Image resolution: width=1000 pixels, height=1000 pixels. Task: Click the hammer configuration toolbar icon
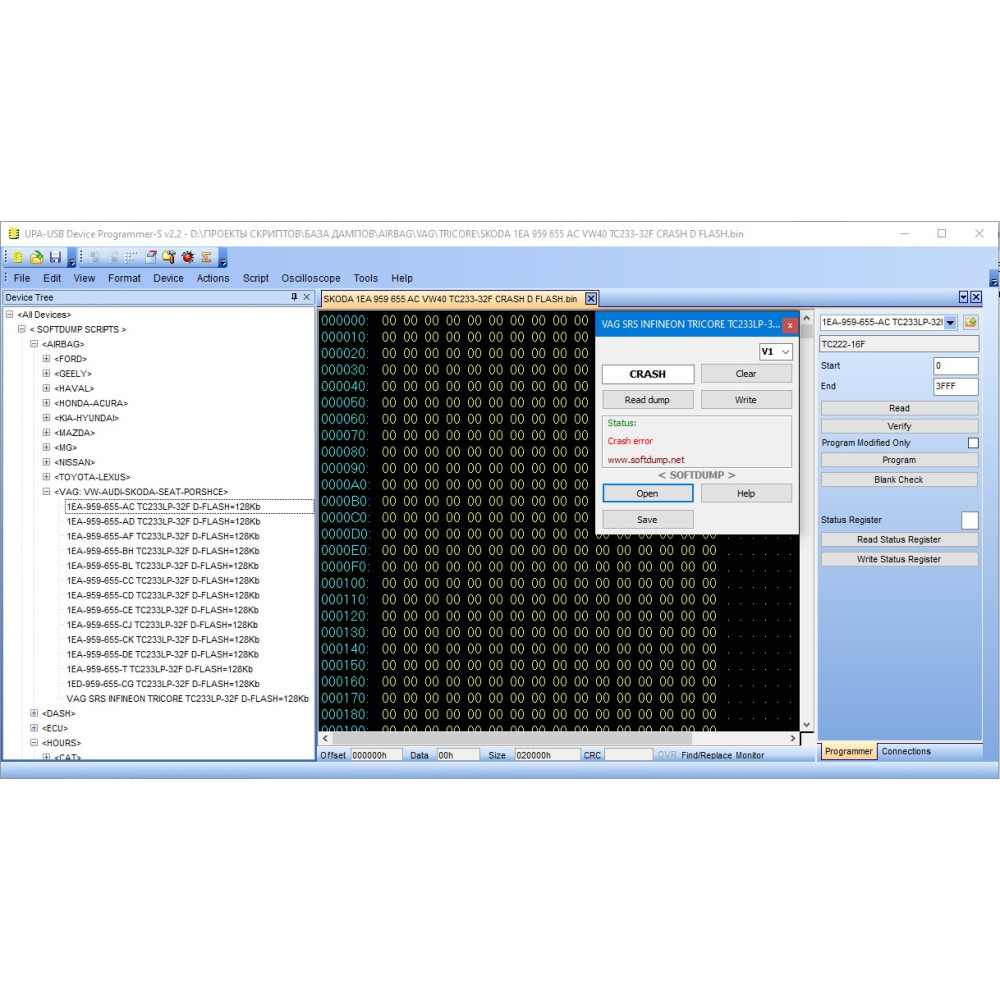(169, 257)
